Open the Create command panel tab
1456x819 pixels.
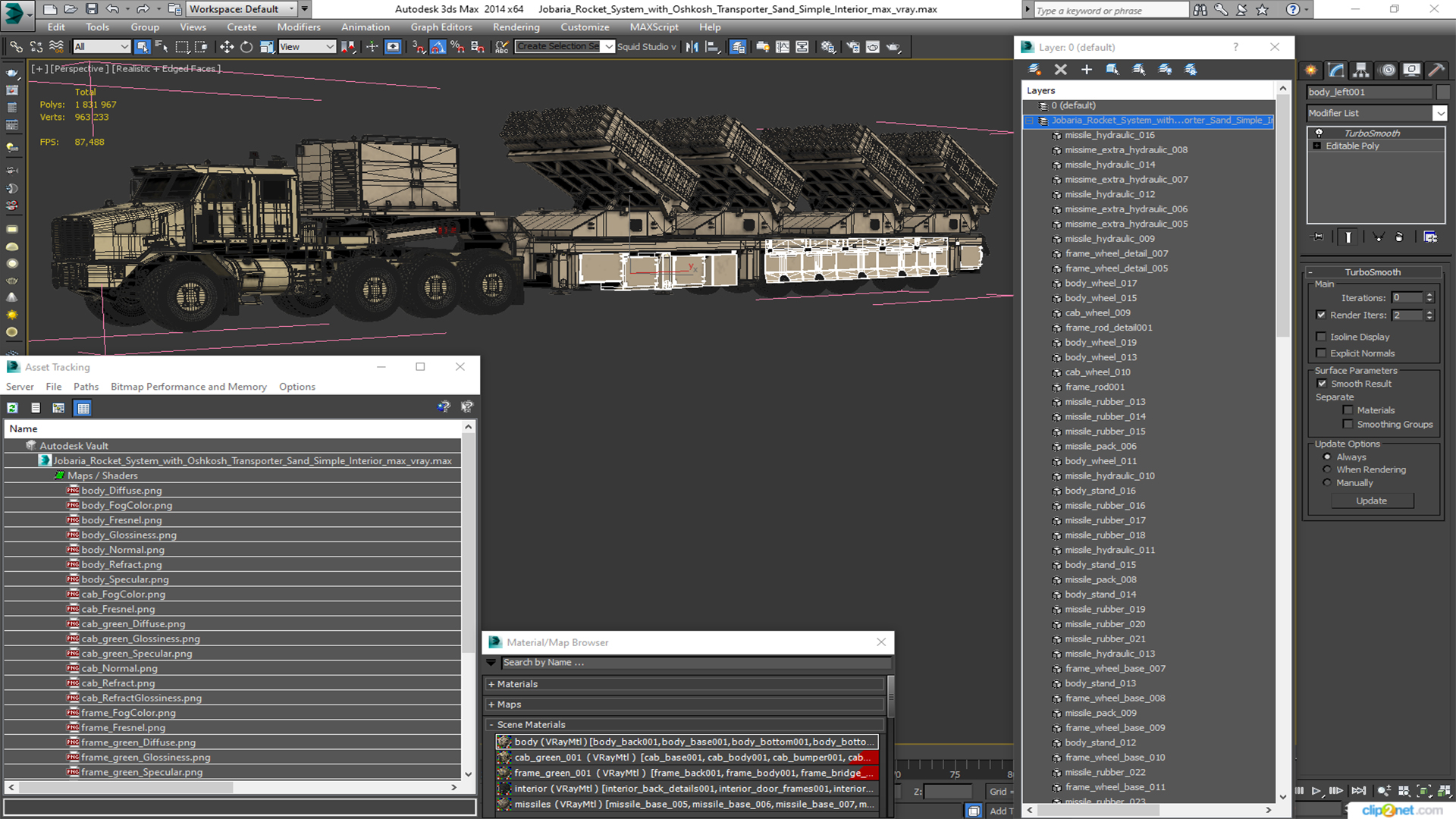(x=1311, y=70)
